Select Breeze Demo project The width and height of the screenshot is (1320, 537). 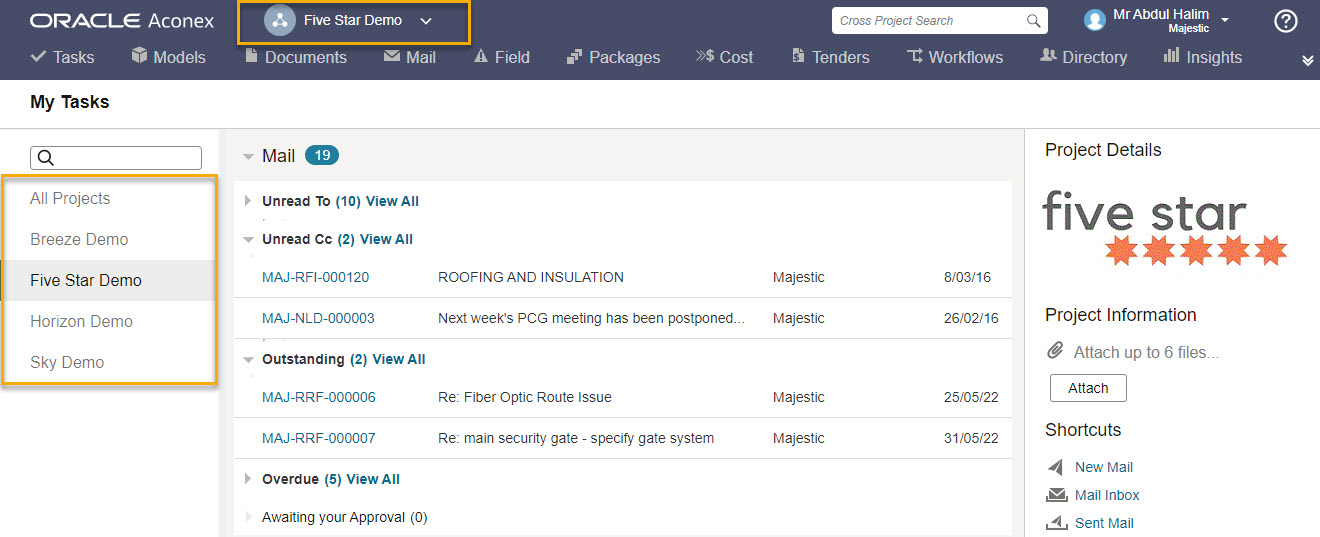(79, 239)
